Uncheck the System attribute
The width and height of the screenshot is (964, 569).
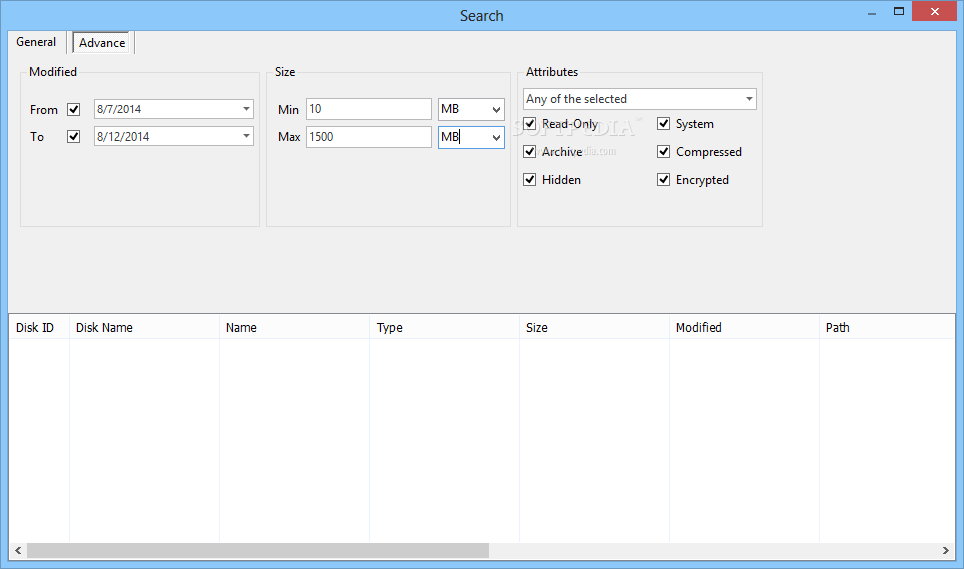click(x=664, y=124)
